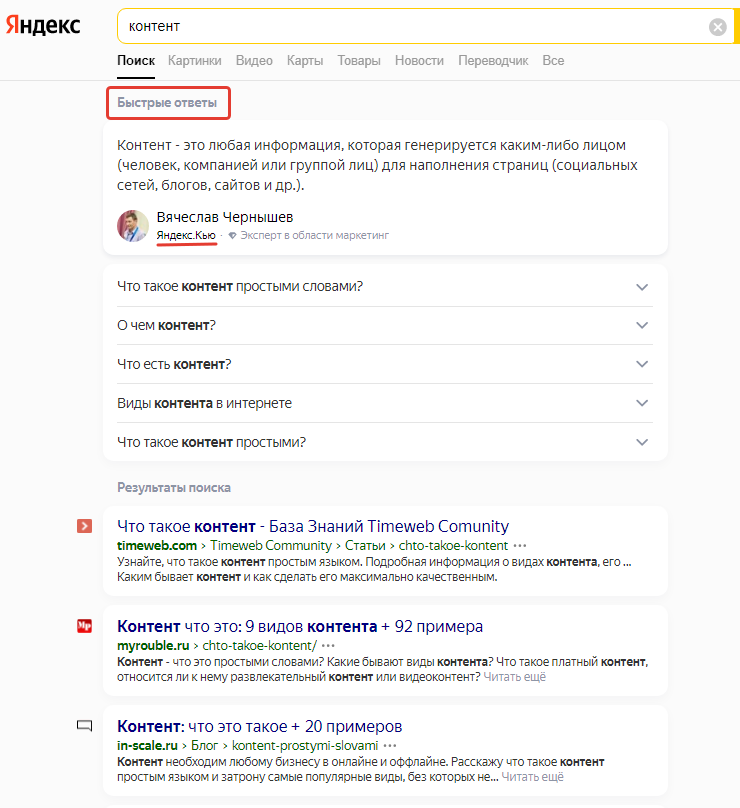
Task: Click the chto-takoe-kontent/ breadcrumb of myrouble.ru
Action: point(260,646)
